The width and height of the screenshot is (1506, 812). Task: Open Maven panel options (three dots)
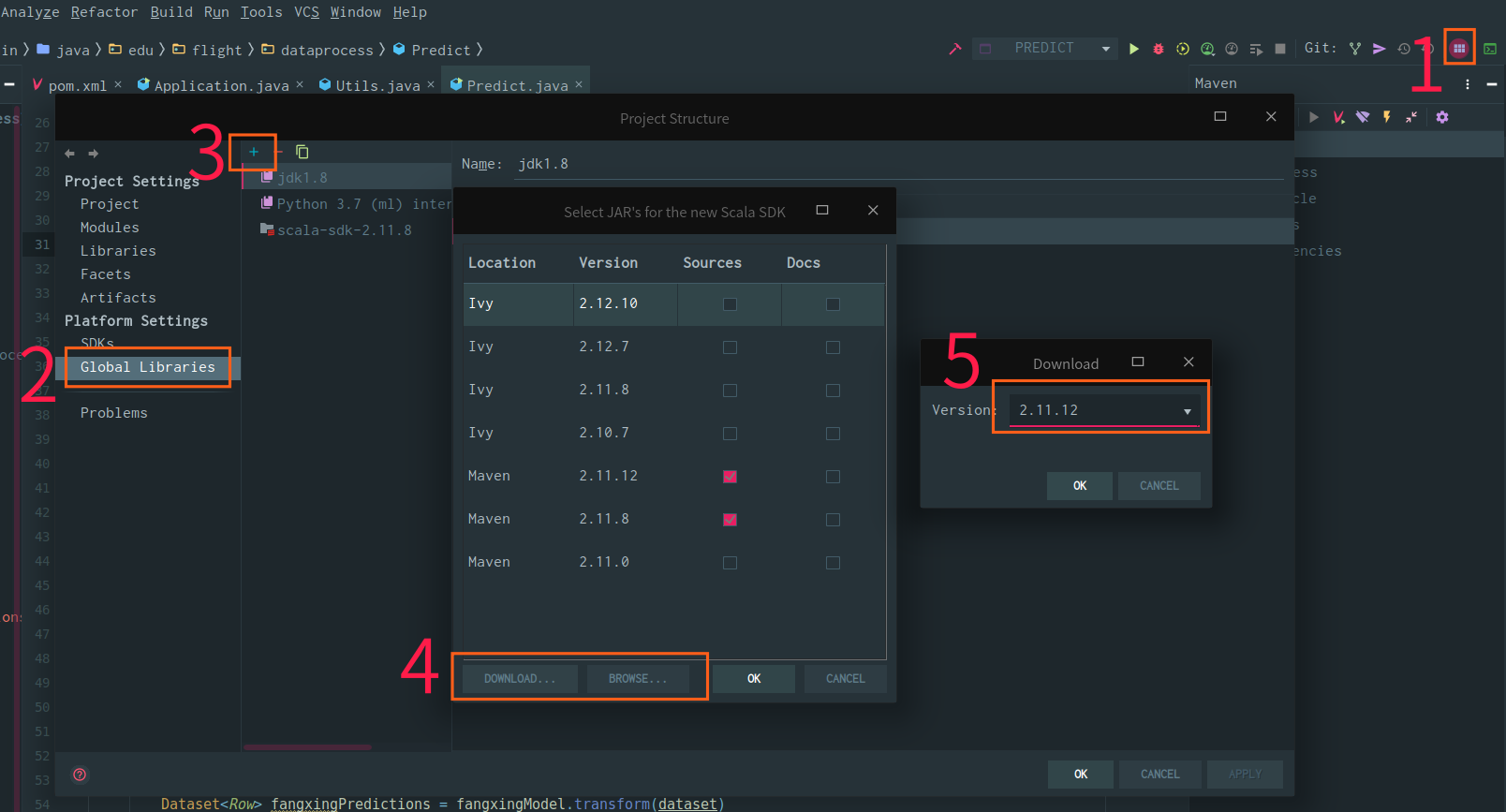tap(1468, 84)
